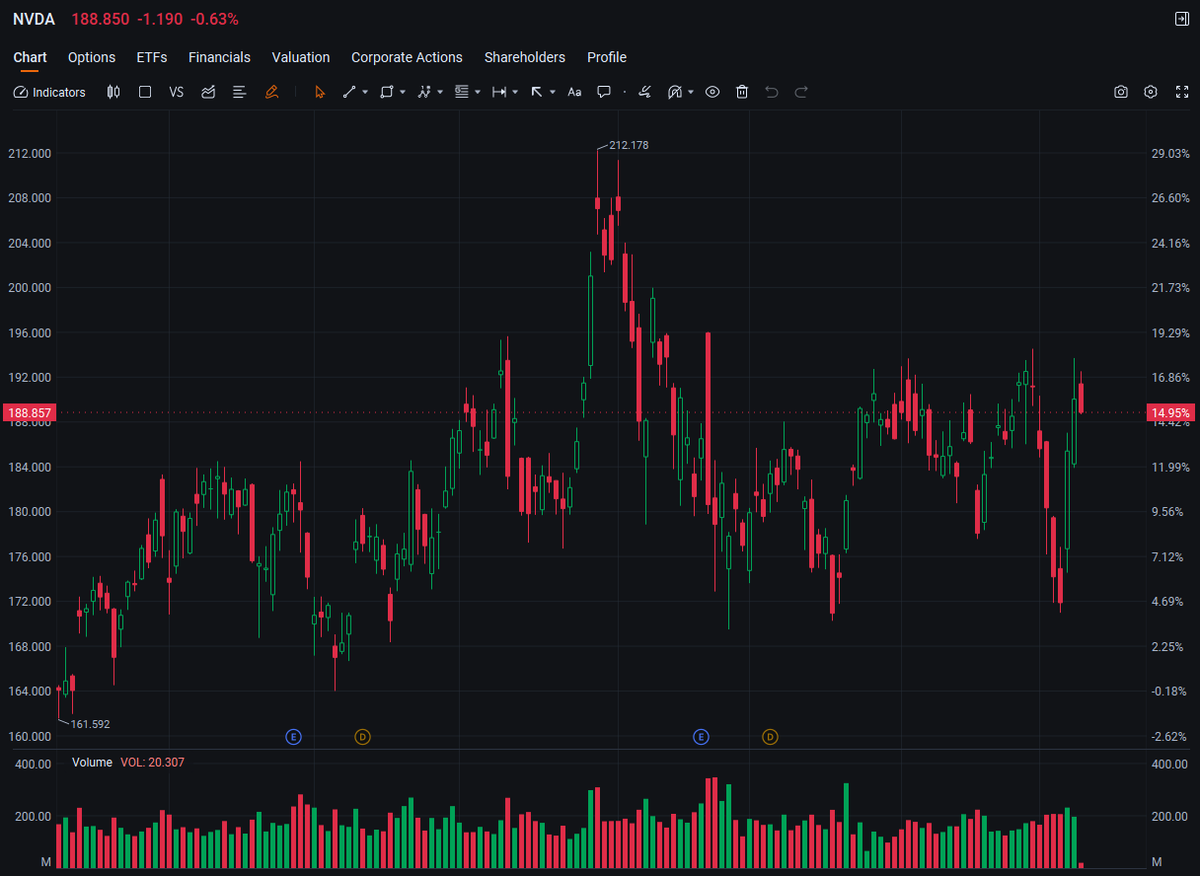The width and height of the screenshot is (1200, 876).
Task: Click the first orange D dividend marker
Action: tap(363, 737)
